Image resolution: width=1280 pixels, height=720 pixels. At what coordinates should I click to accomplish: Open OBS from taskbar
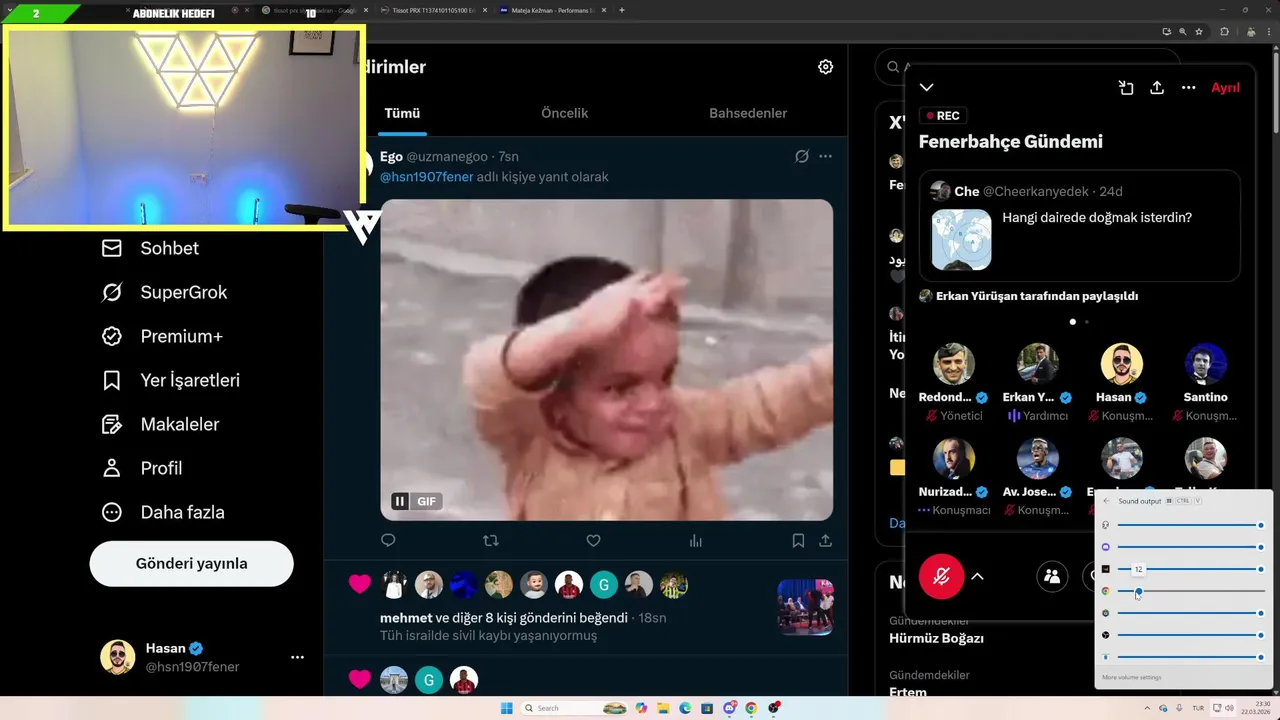click(x=774, y=708)
